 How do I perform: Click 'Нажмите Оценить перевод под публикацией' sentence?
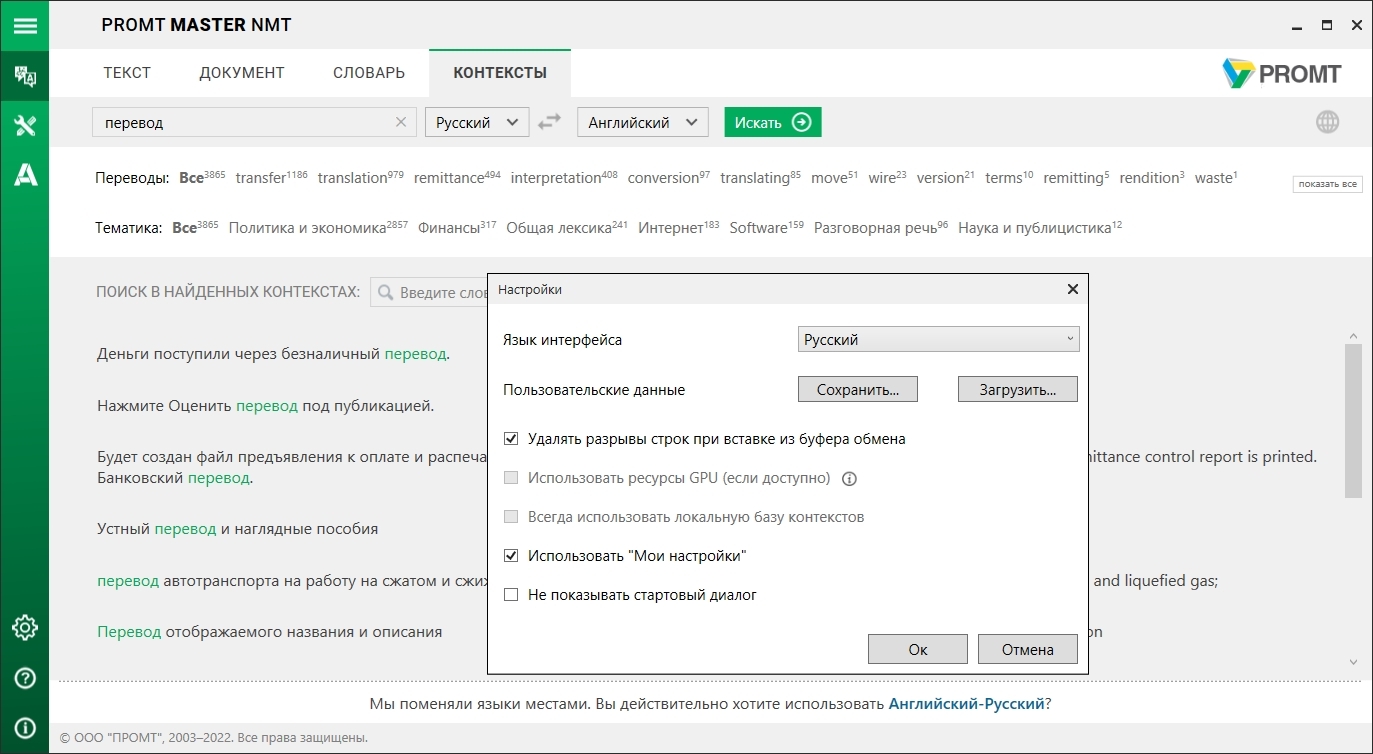tap(265, 406)
